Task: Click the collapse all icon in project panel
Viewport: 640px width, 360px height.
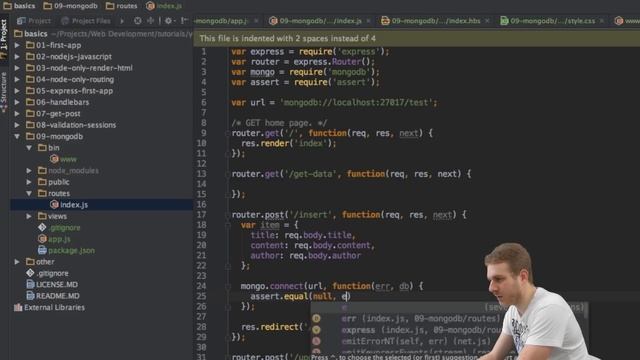Action: tap(151, 20)
